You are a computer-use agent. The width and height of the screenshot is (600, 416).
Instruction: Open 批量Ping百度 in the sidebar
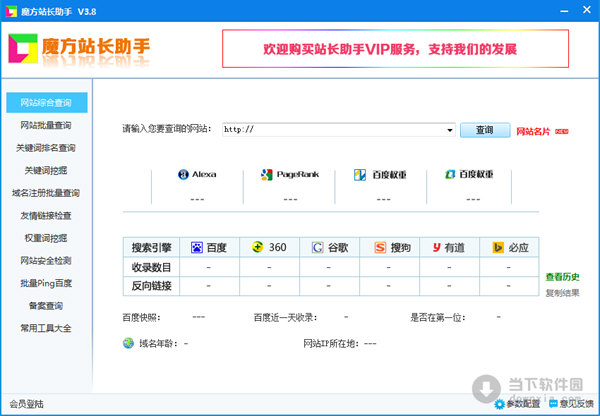(x=46, y=283)
